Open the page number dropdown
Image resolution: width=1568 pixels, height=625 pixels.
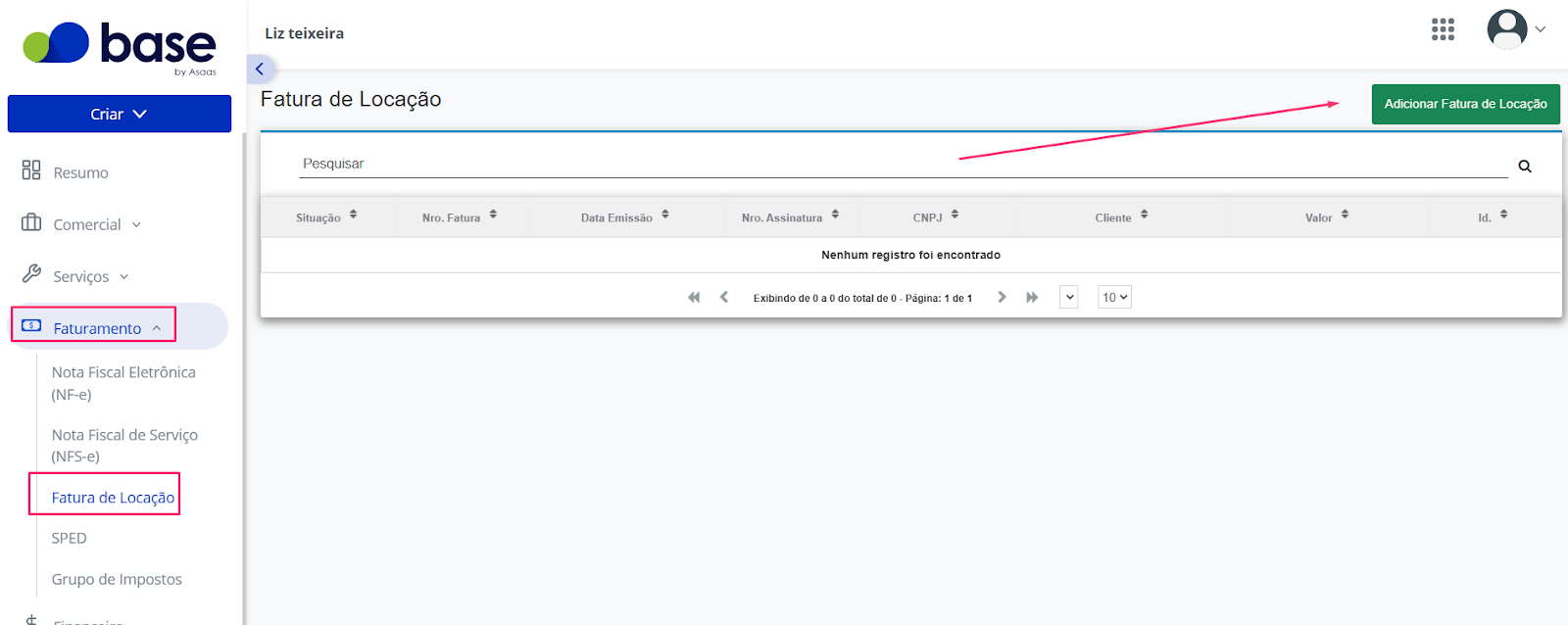tap(1069, 297)
